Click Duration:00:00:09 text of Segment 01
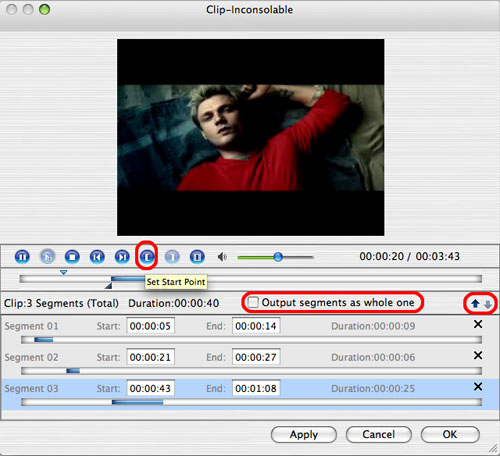 [373, 326]
